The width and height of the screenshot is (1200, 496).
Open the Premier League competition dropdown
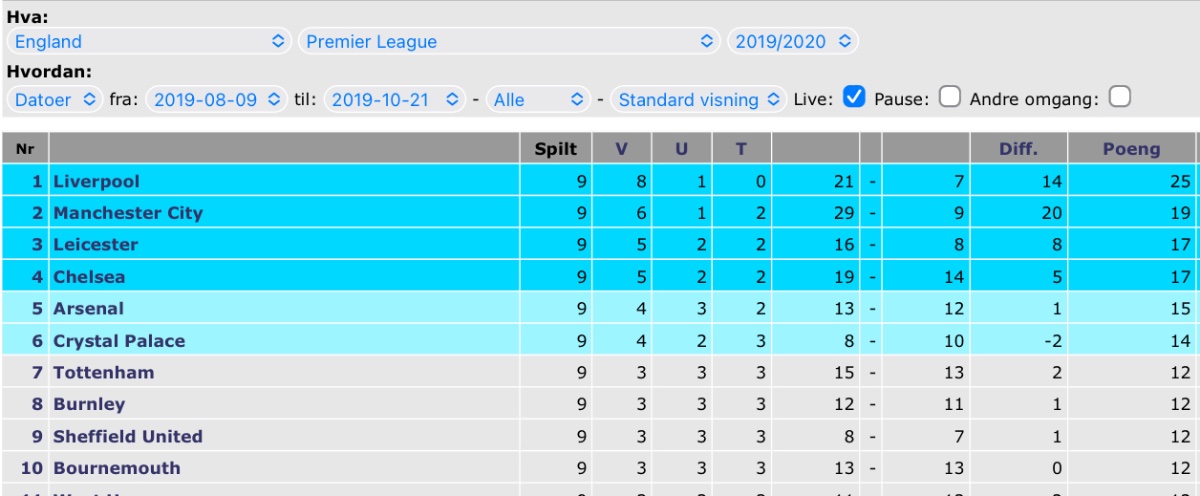point(509,41)
